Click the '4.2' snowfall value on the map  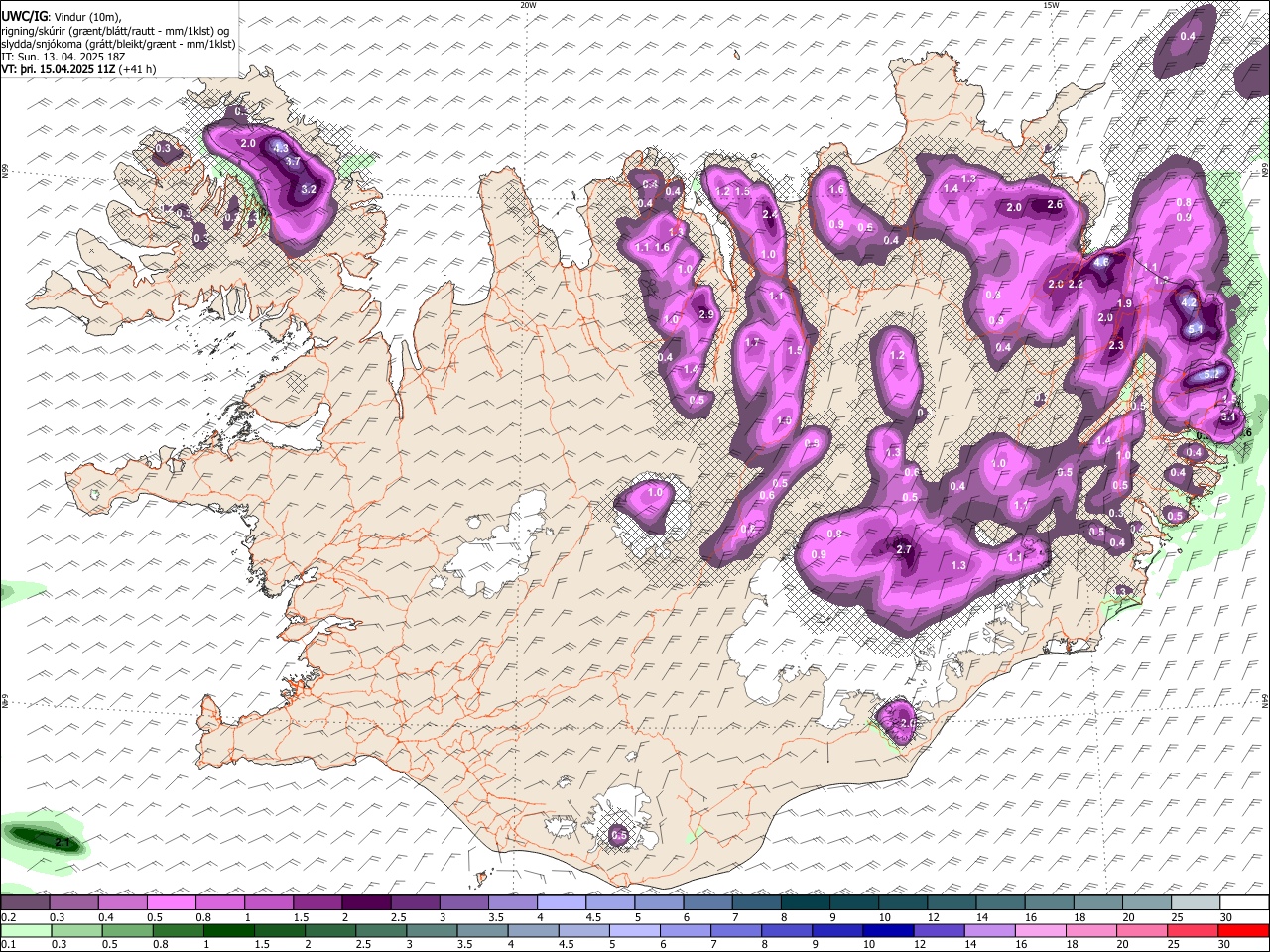[x=1188, y=303]
